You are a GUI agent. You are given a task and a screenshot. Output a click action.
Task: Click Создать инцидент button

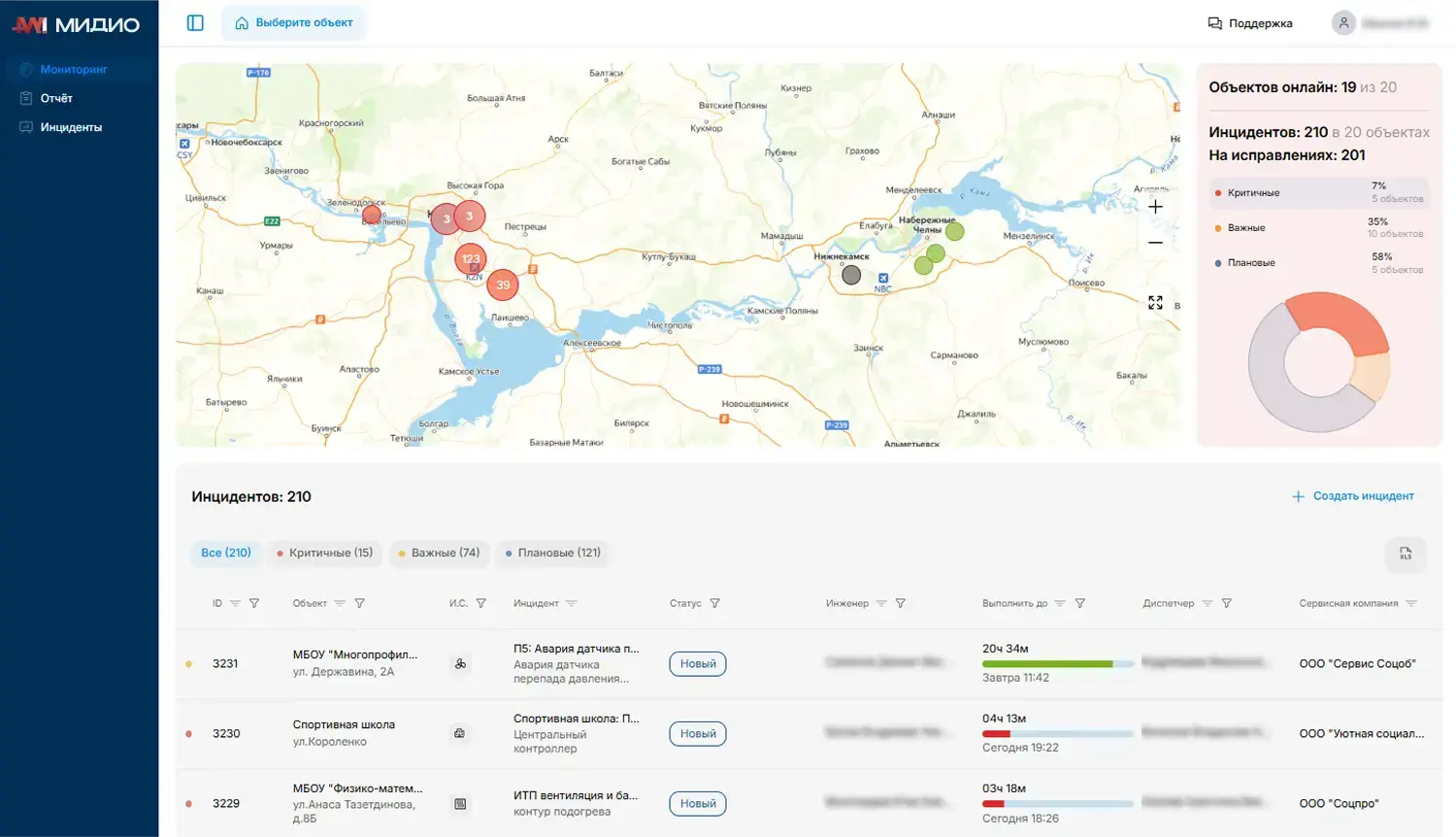[1353, 496]
